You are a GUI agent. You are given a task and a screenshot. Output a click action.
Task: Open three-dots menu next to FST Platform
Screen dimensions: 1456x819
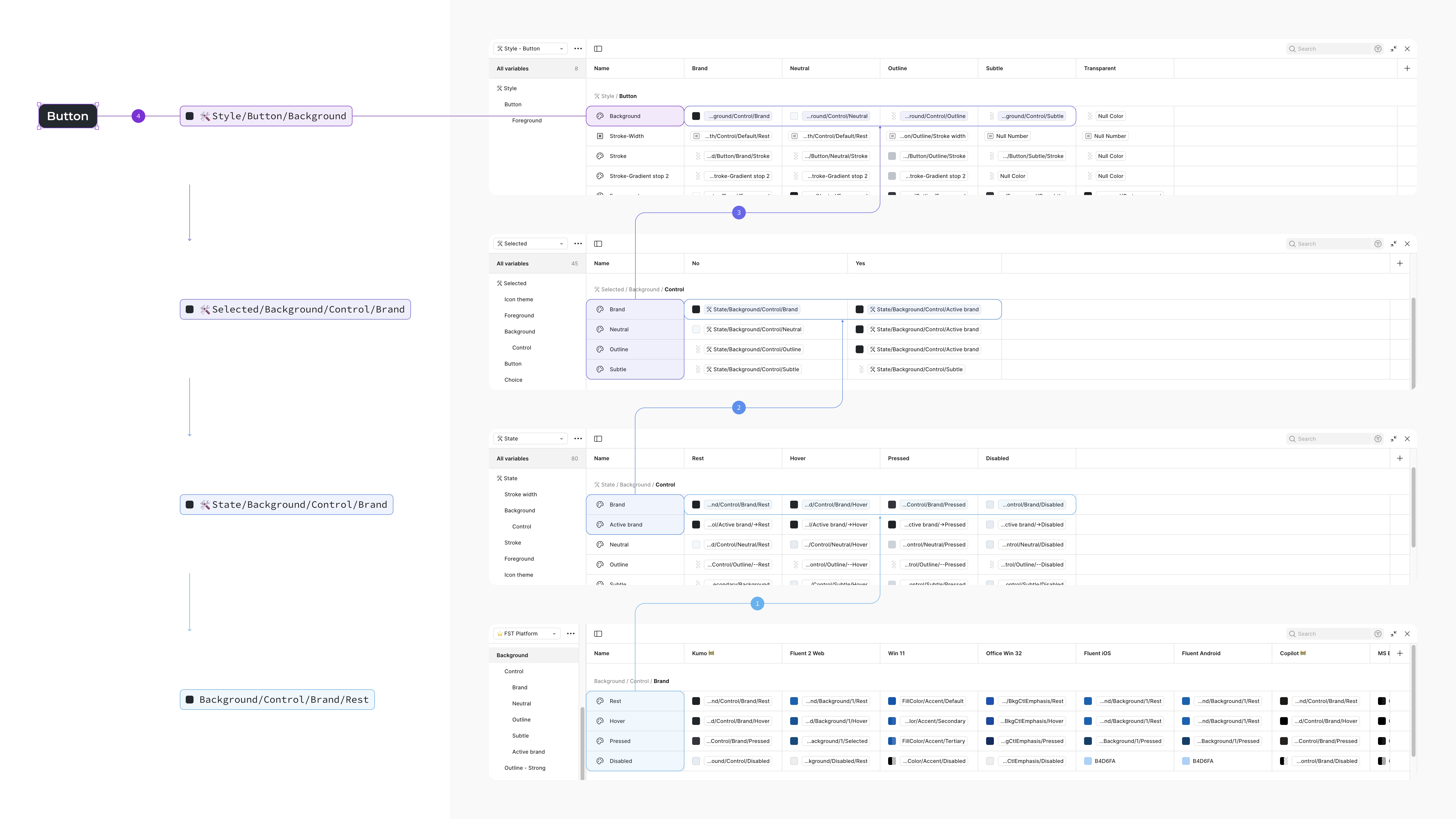[570, 634]
